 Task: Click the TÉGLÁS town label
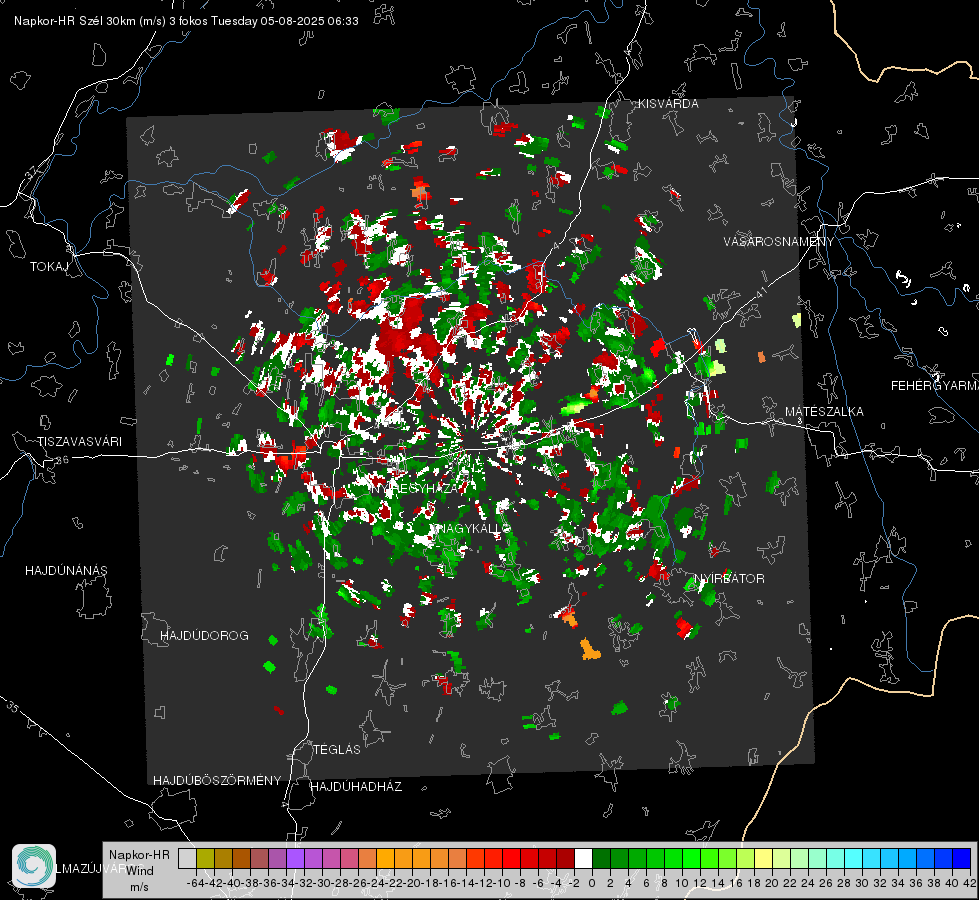pyautogui.click(x=337, y=749)
